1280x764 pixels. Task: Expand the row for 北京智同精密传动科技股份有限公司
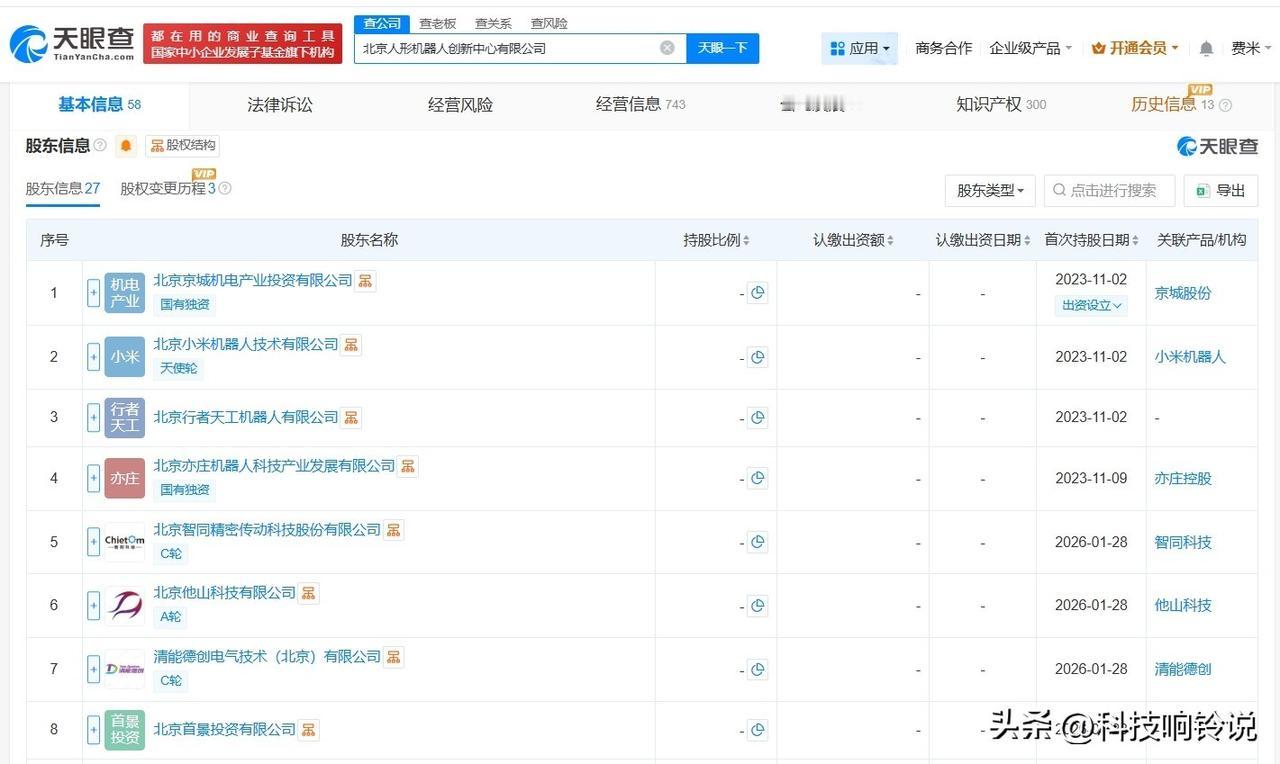coord(94,542)
